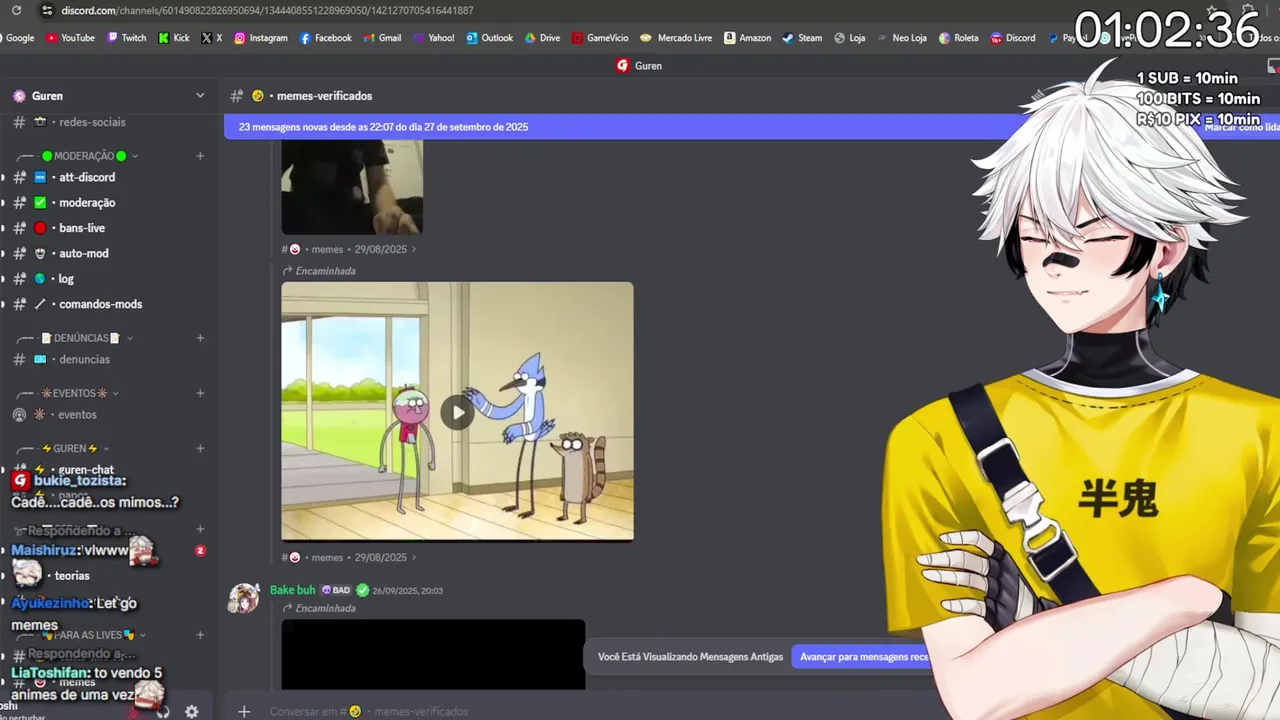
Task: Open the Instagram bookmark
Action: 260,38
